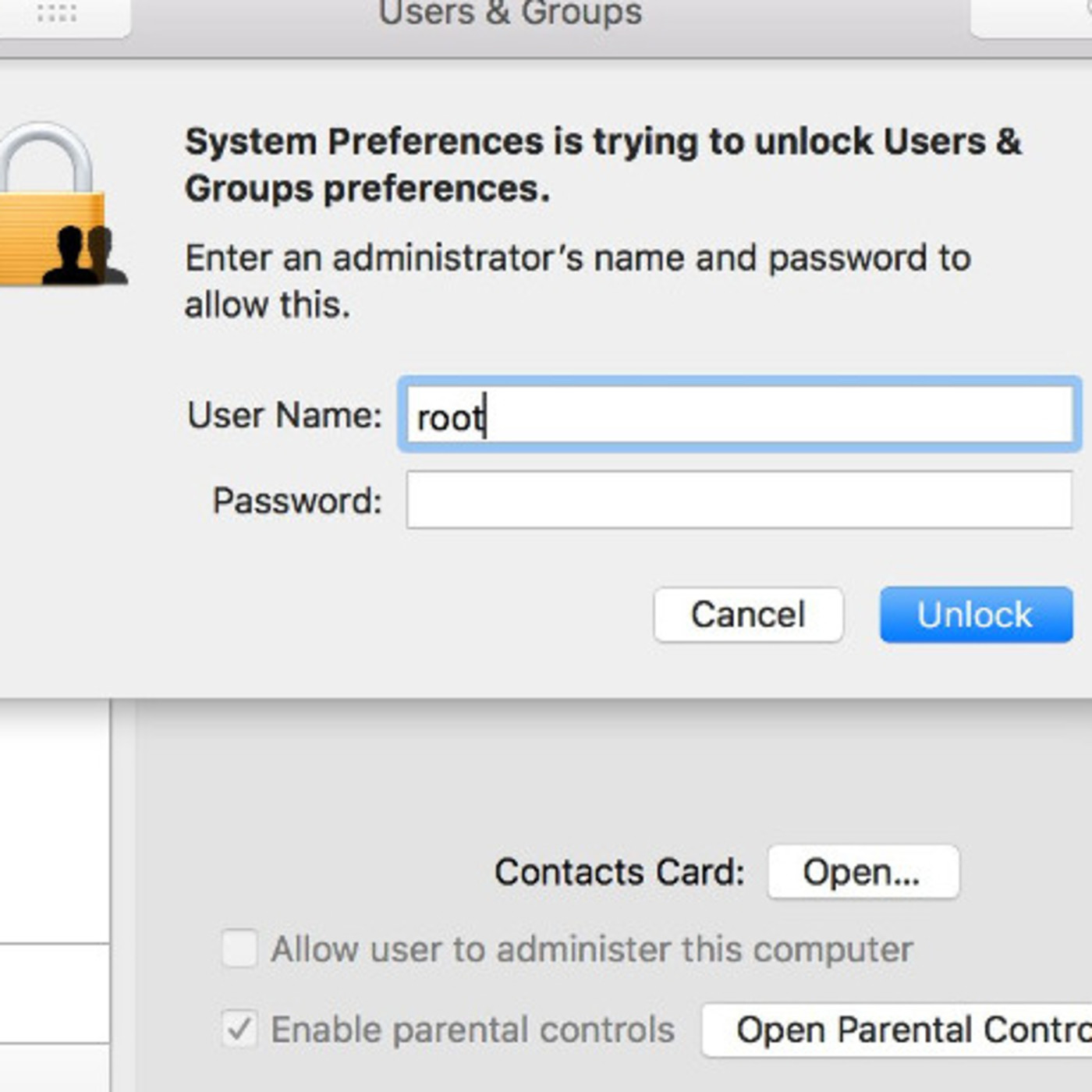Click the 'Enter an administrator's name' message

pyautogui.click(x=577, y=281)
